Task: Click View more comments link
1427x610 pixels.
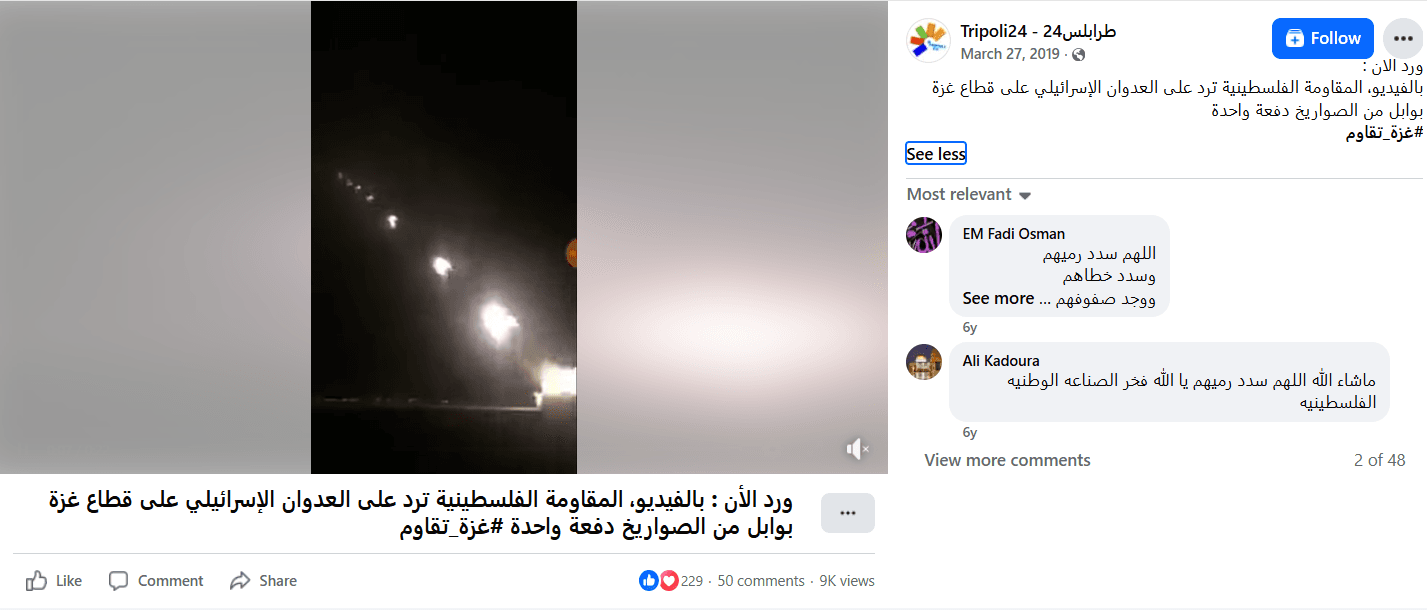Action: click(x=1007, y=460)
